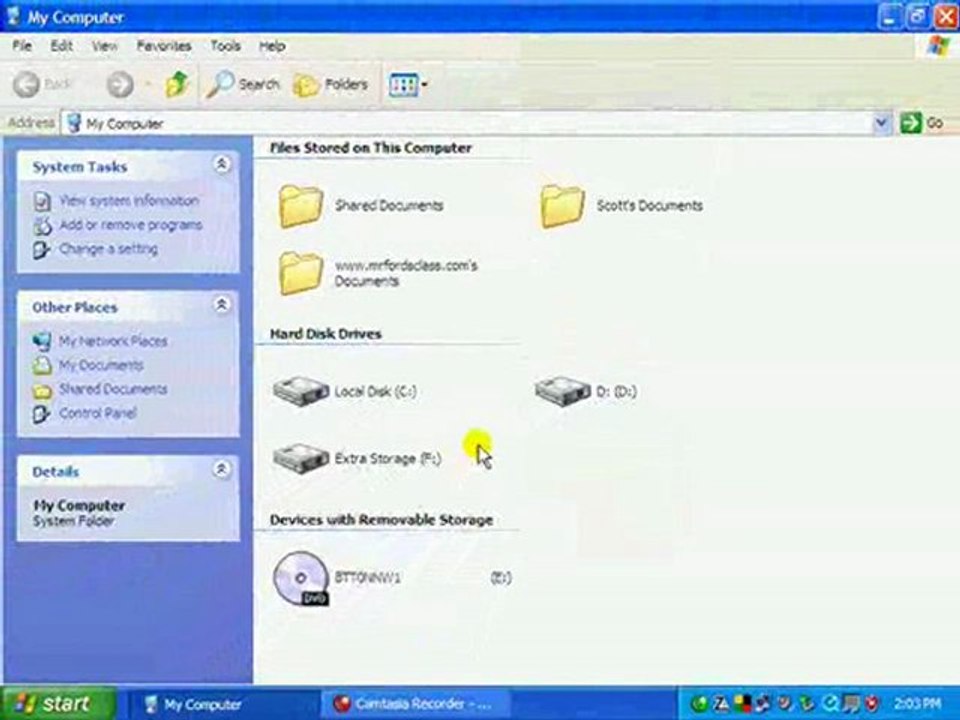
Task: Go up one folder level
Action: click(177, 84)
